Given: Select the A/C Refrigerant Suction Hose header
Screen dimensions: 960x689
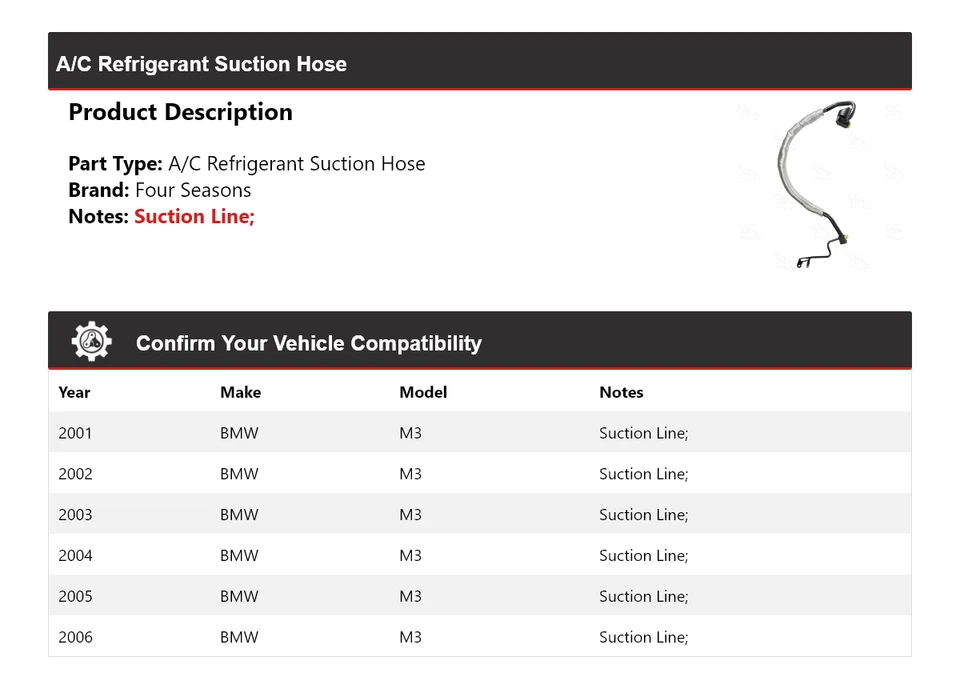Looking at the screenshot, I should coord(201,64).
